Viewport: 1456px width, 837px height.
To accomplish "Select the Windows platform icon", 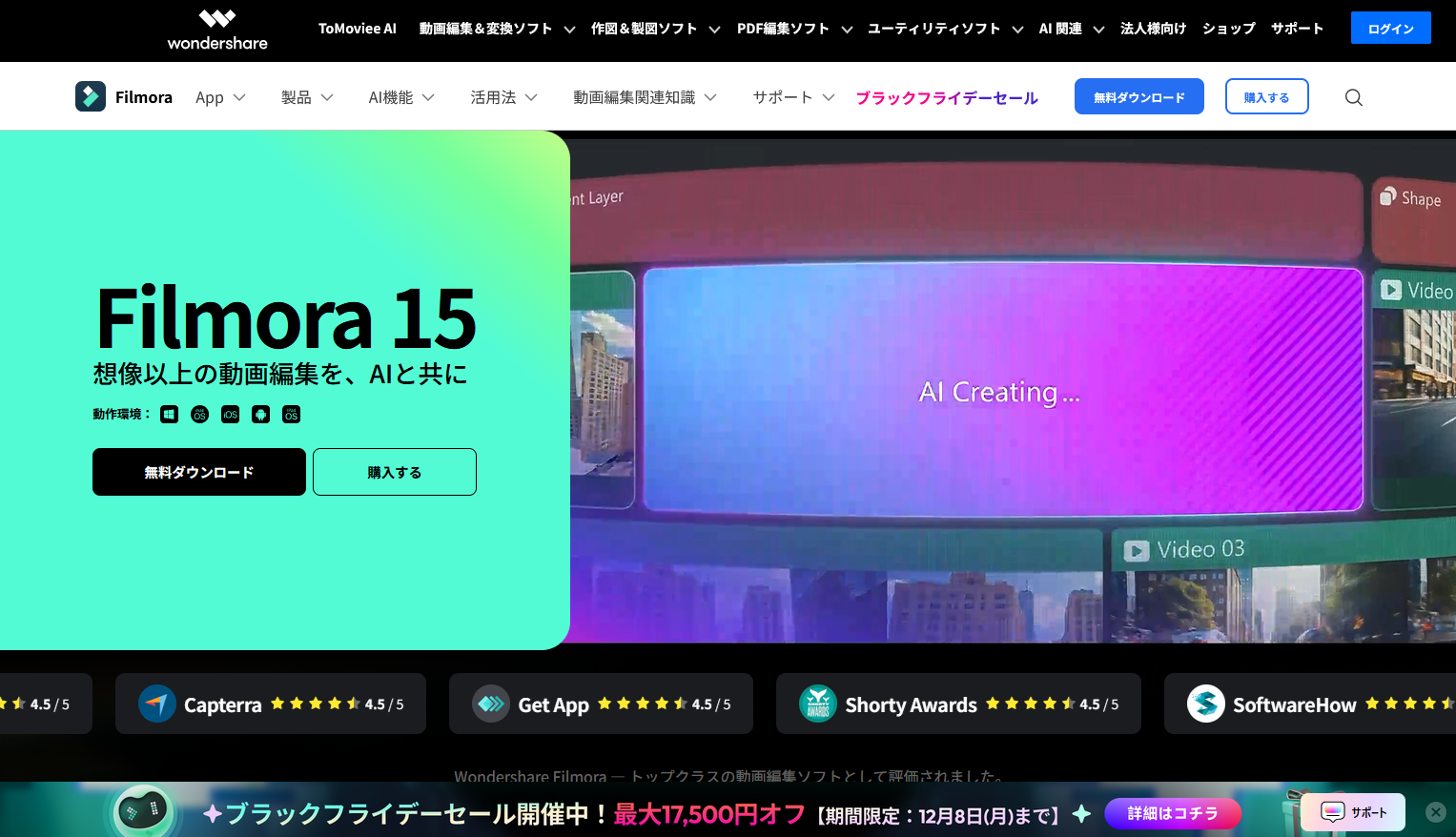I will tap(169, 414).
